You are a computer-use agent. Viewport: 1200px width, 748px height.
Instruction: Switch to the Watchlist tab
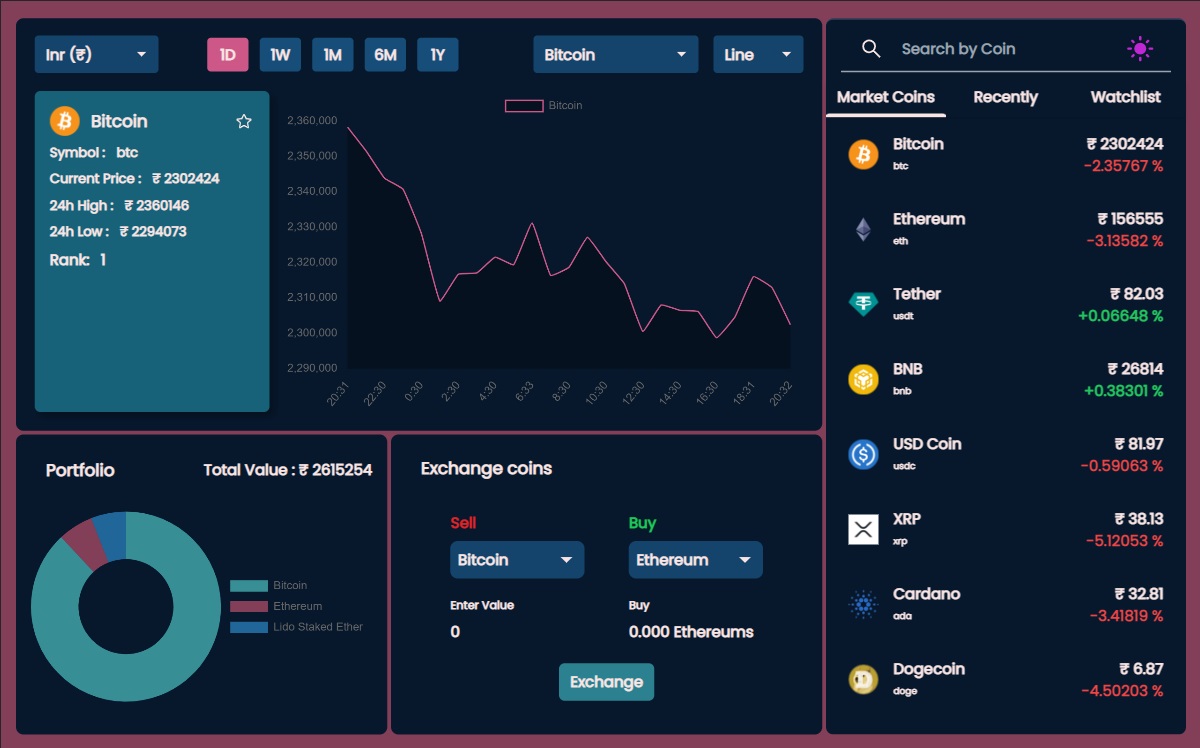coord(1126,97)
